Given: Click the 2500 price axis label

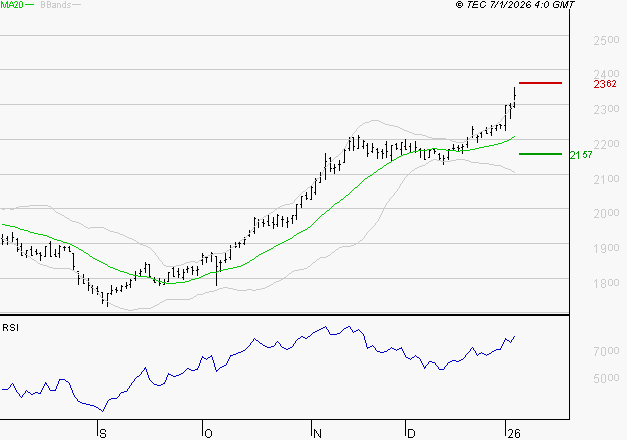Looking at the screenshot, I should 606,40.
